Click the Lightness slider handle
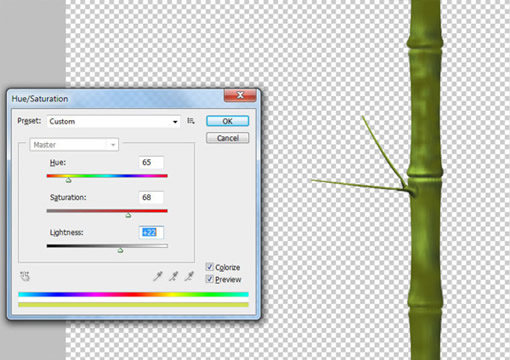The image size is (510, 360). point(120,250)
